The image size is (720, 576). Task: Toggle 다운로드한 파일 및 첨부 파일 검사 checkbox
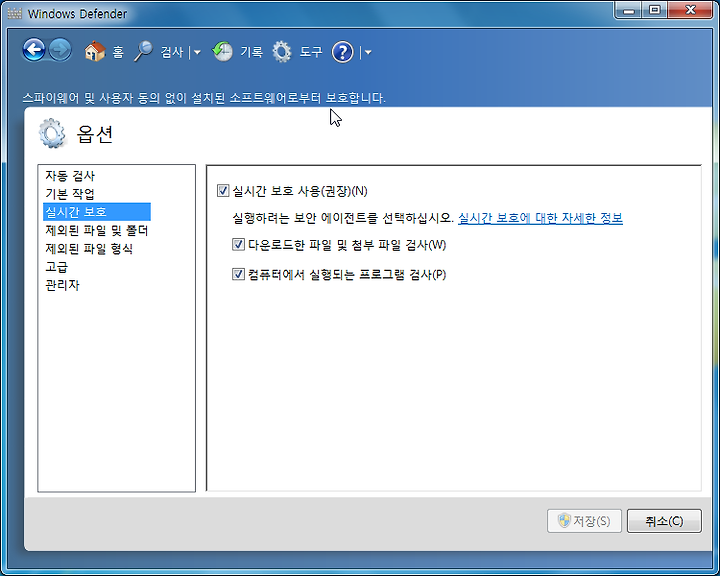click(x=238, y=244)
